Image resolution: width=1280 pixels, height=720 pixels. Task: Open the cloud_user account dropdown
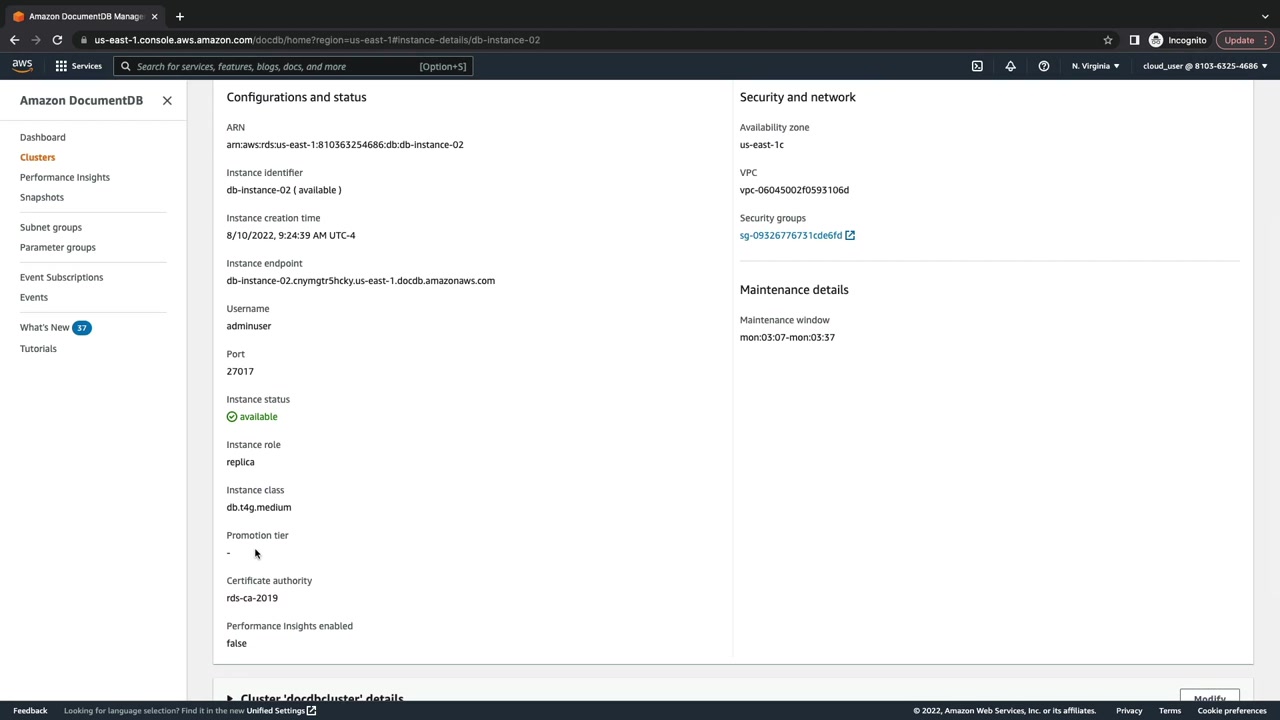click(x=1205, y=66)
